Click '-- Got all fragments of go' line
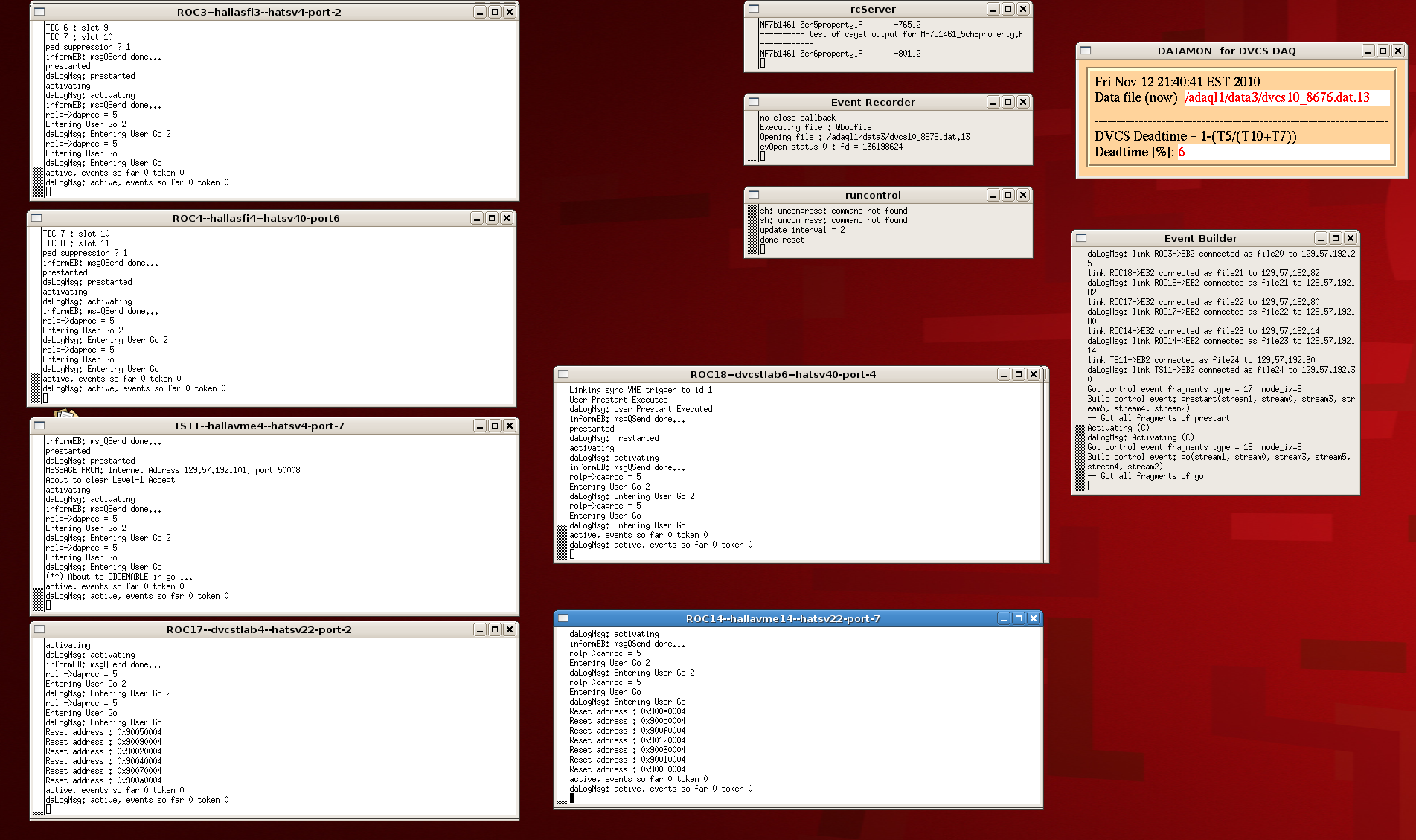This screenshot has width=1416, height=840. coord(1145,476)
